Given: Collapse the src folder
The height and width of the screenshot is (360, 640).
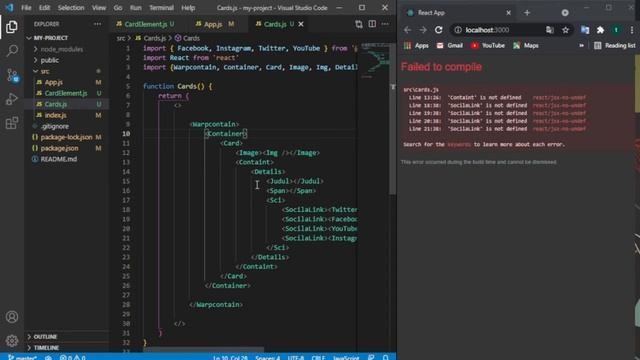Looking at the screenshot, I should coord(45,71).
